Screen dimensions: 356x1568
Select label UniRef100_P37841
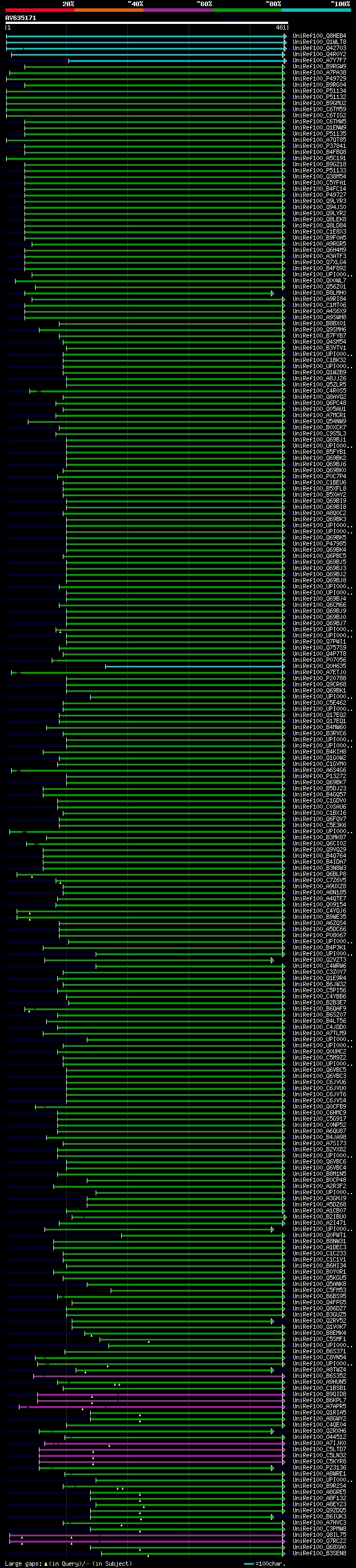click(x=319, y=146)
